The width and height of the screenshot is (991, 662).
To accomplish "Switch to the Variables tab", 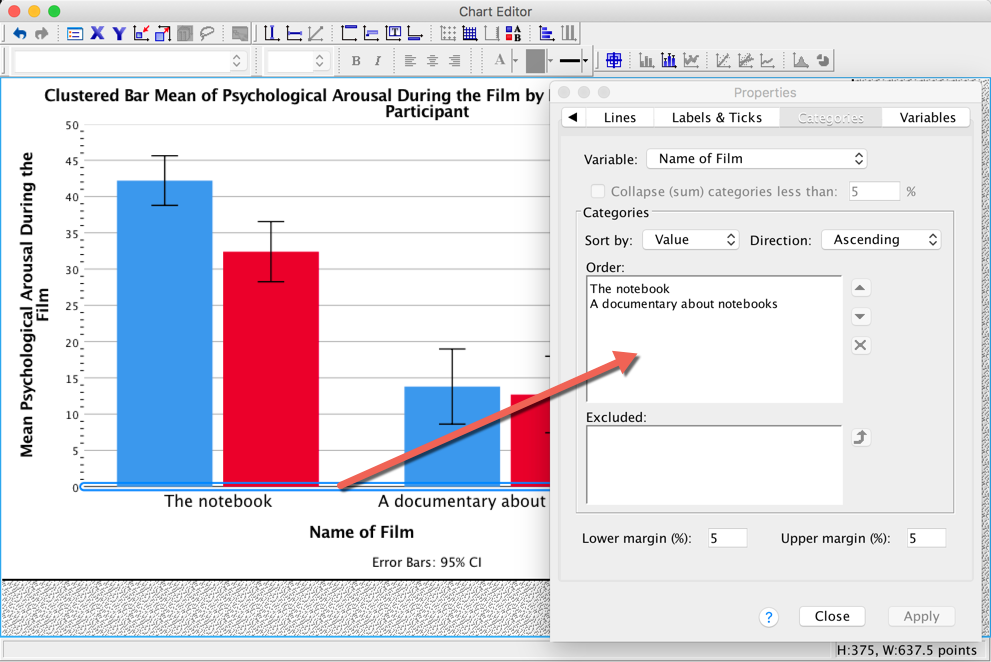I will coord(927,117).
